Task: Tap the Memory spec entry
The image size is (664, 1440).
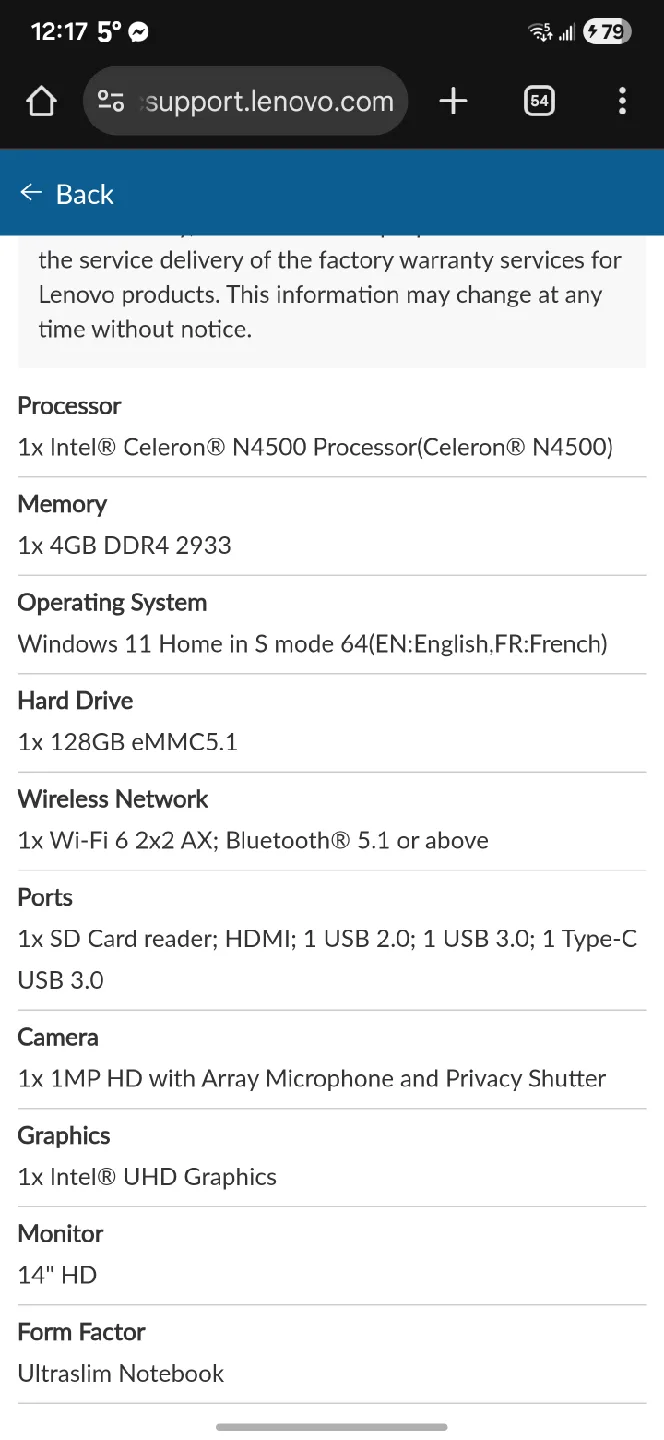Action: tap(124, 545)
